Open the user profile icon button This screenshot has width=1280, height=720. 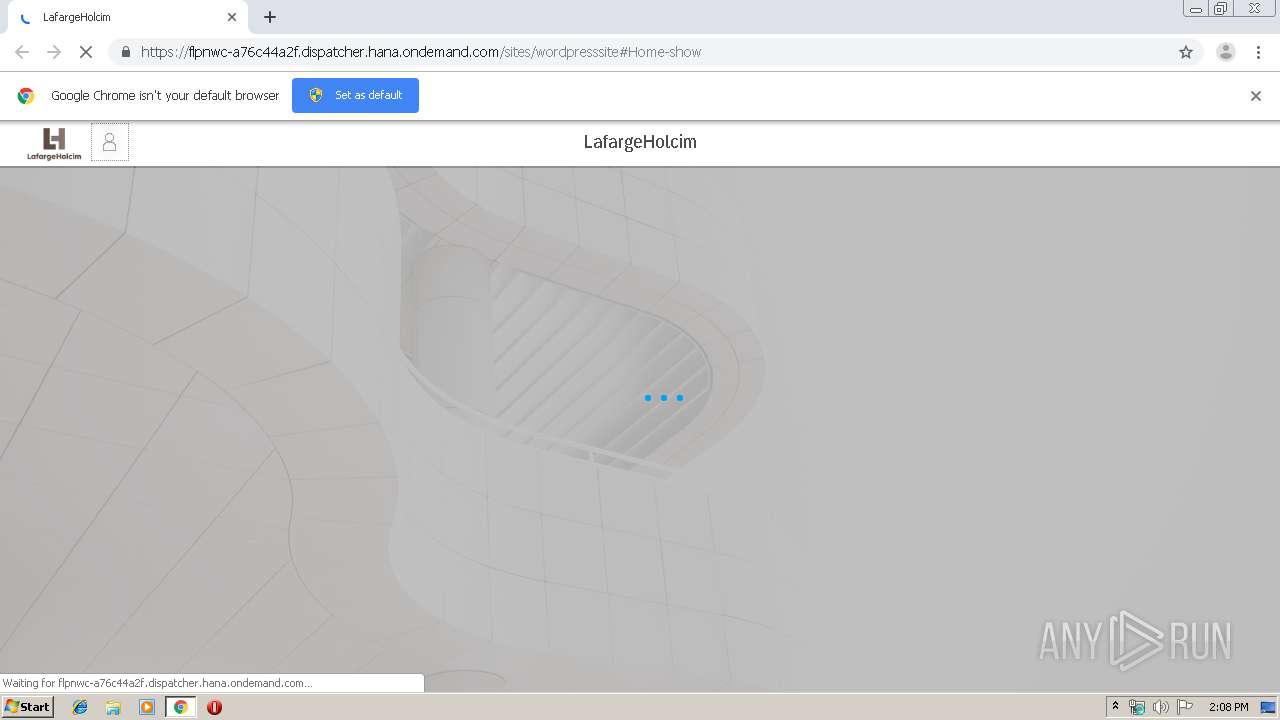110,142
